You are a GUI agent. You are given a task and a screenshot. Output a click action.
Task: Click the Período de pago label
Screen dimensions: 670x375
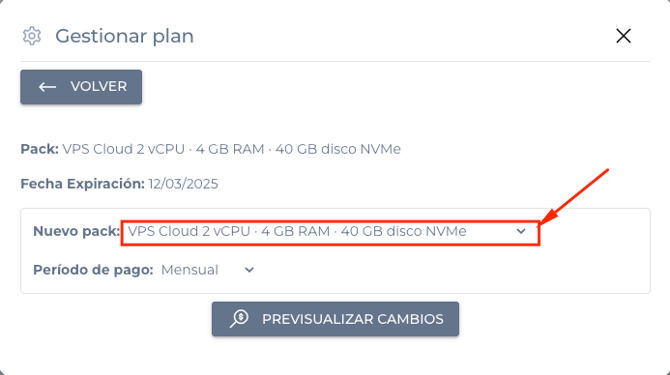[x=93, y=270]
